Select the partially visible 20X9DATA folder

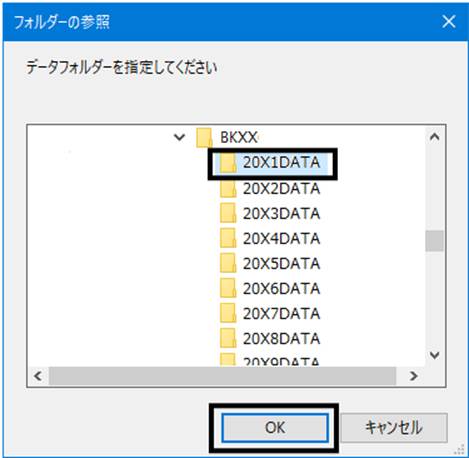pyautogui.click(x=270, y=361)
